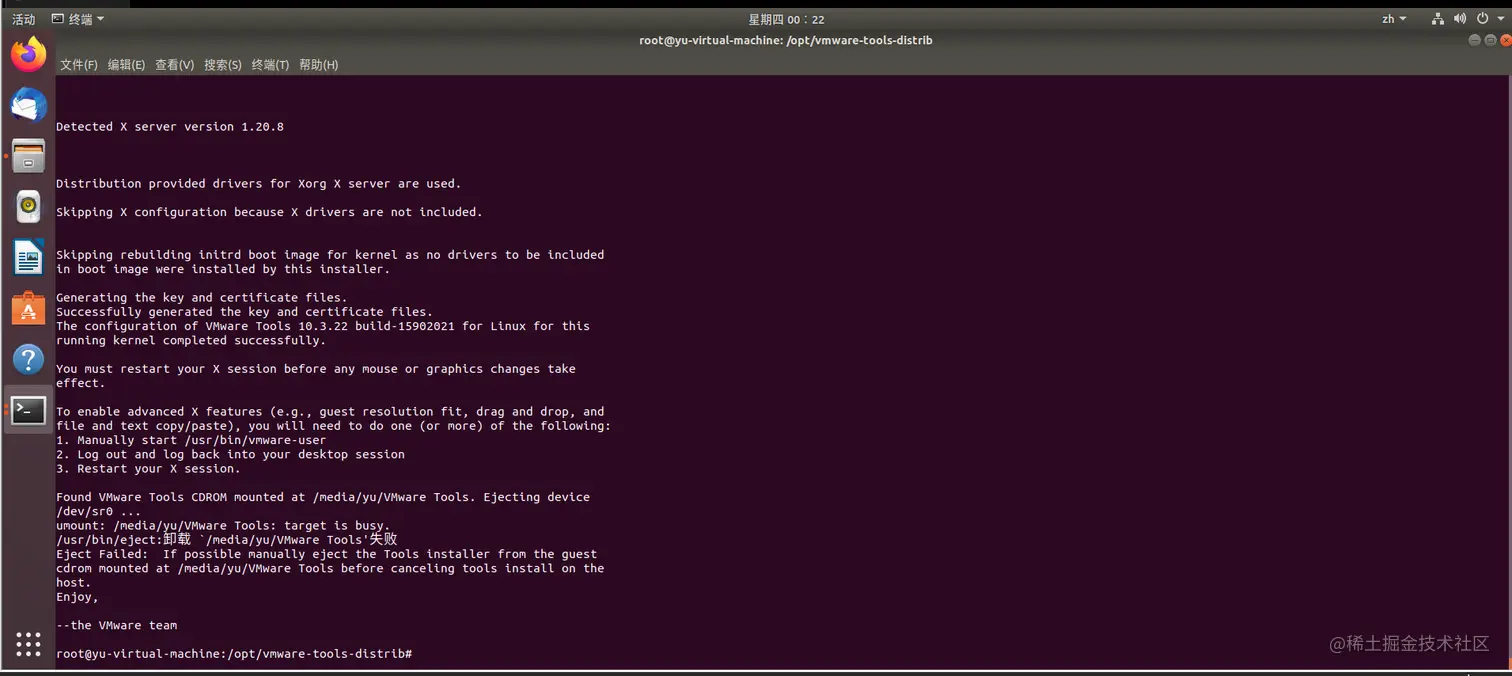The width and height of the screenshot is (1512, 676).
Task: Open the Help question-mark dock icon
Action: click(x=28, y=359)
